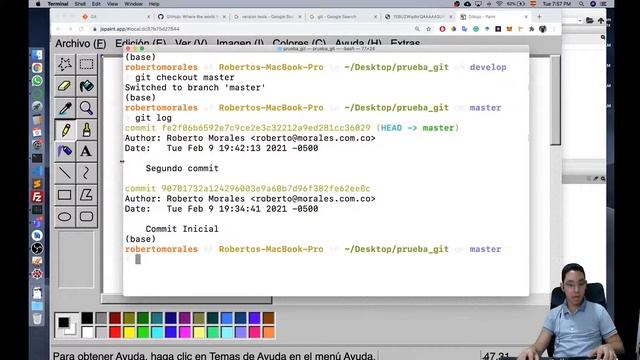Pick the bright red color swatch
Screen dimensions: 640x360
(x=115, y=332)
